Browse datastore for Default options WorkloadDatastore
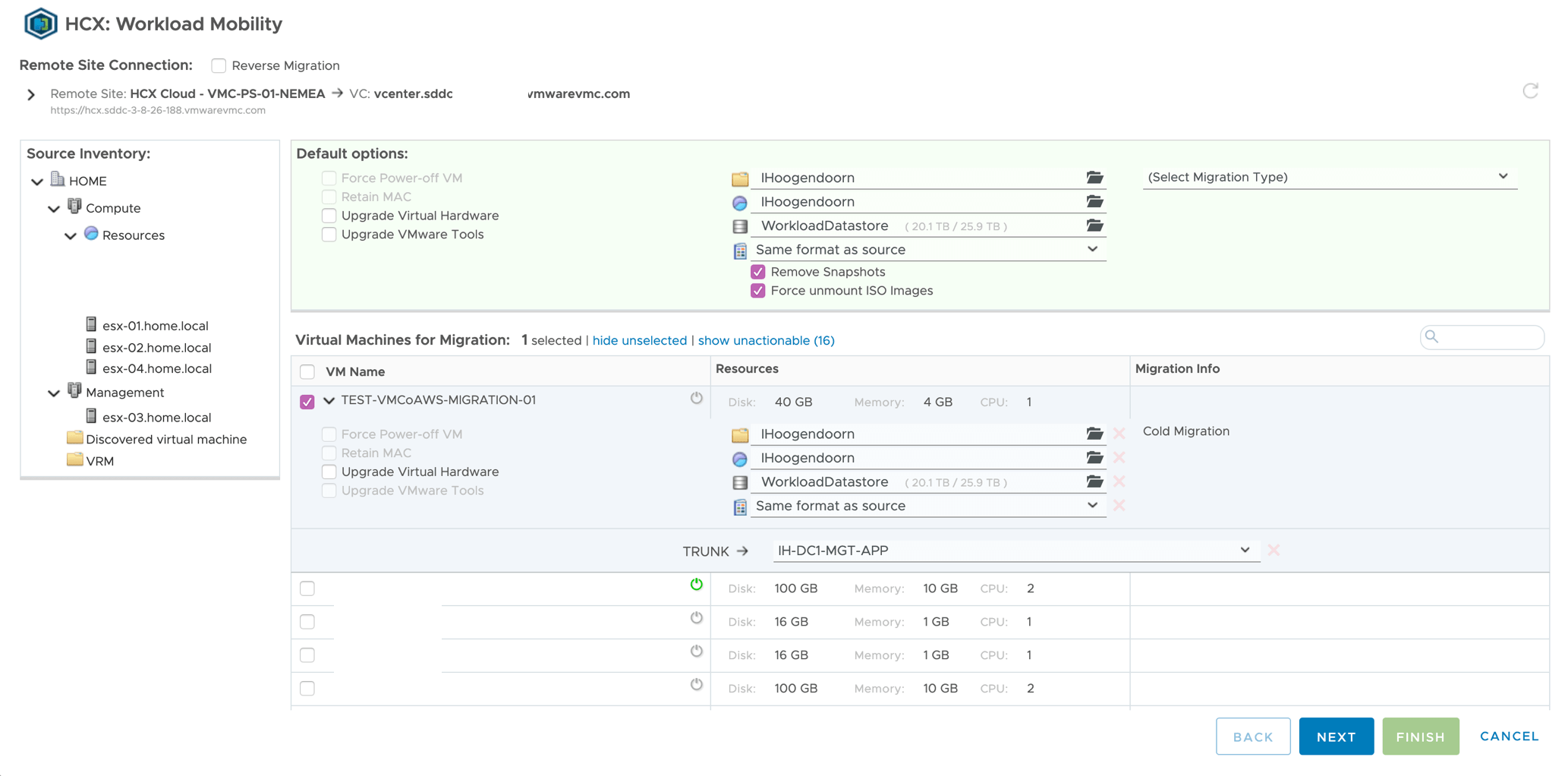1568x776 pixels. tap(1094, 226)
